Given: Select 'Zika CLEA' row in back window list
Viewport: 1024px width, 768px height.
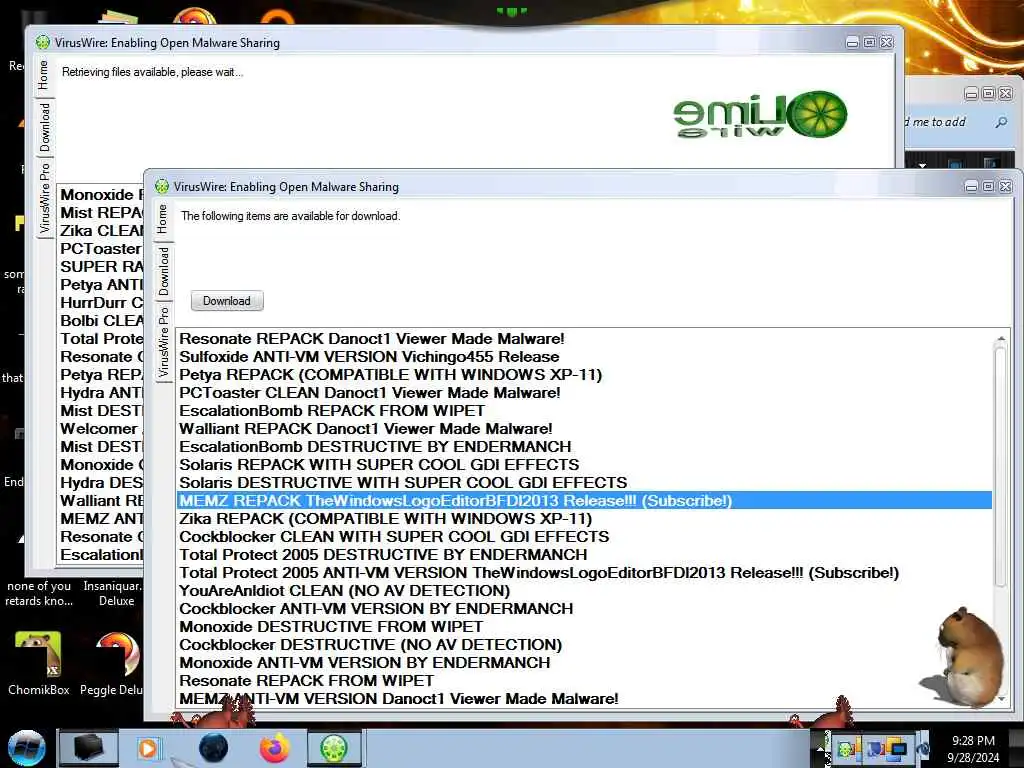Looking at the screenshot, I should (101, 231).
